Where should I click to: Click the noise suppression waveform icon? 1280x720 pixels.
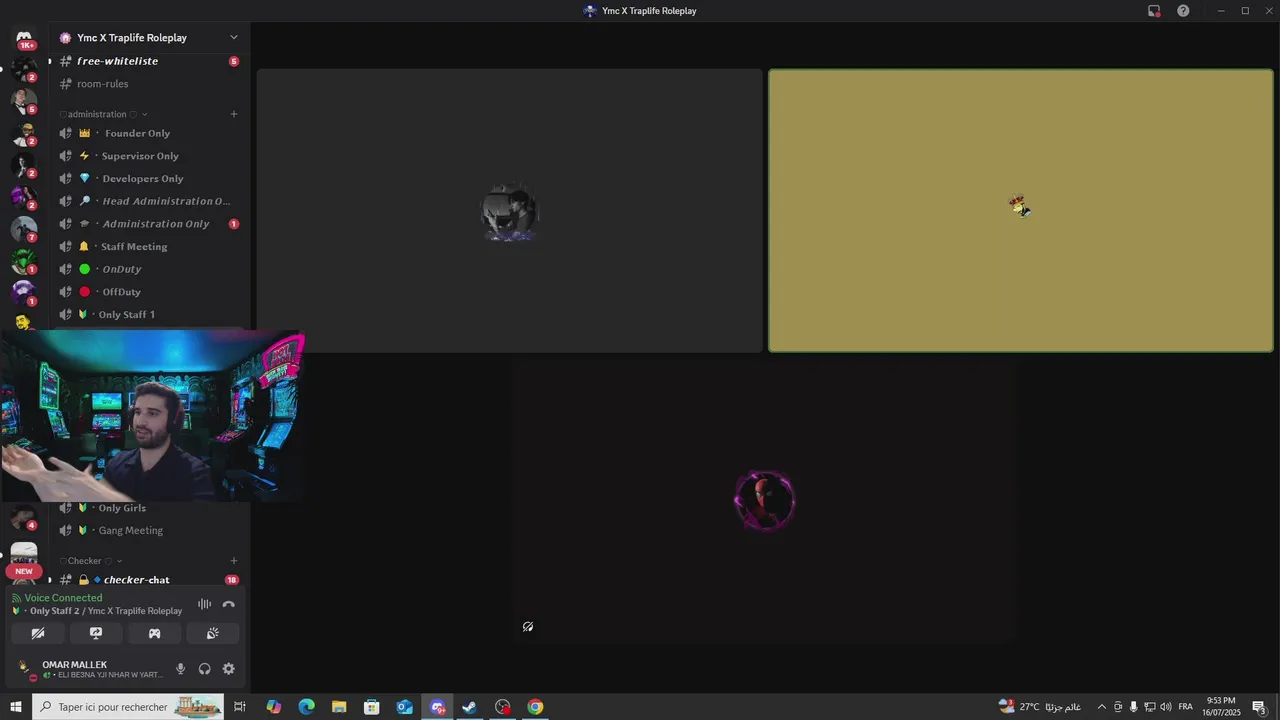click(x=204, y=604)
